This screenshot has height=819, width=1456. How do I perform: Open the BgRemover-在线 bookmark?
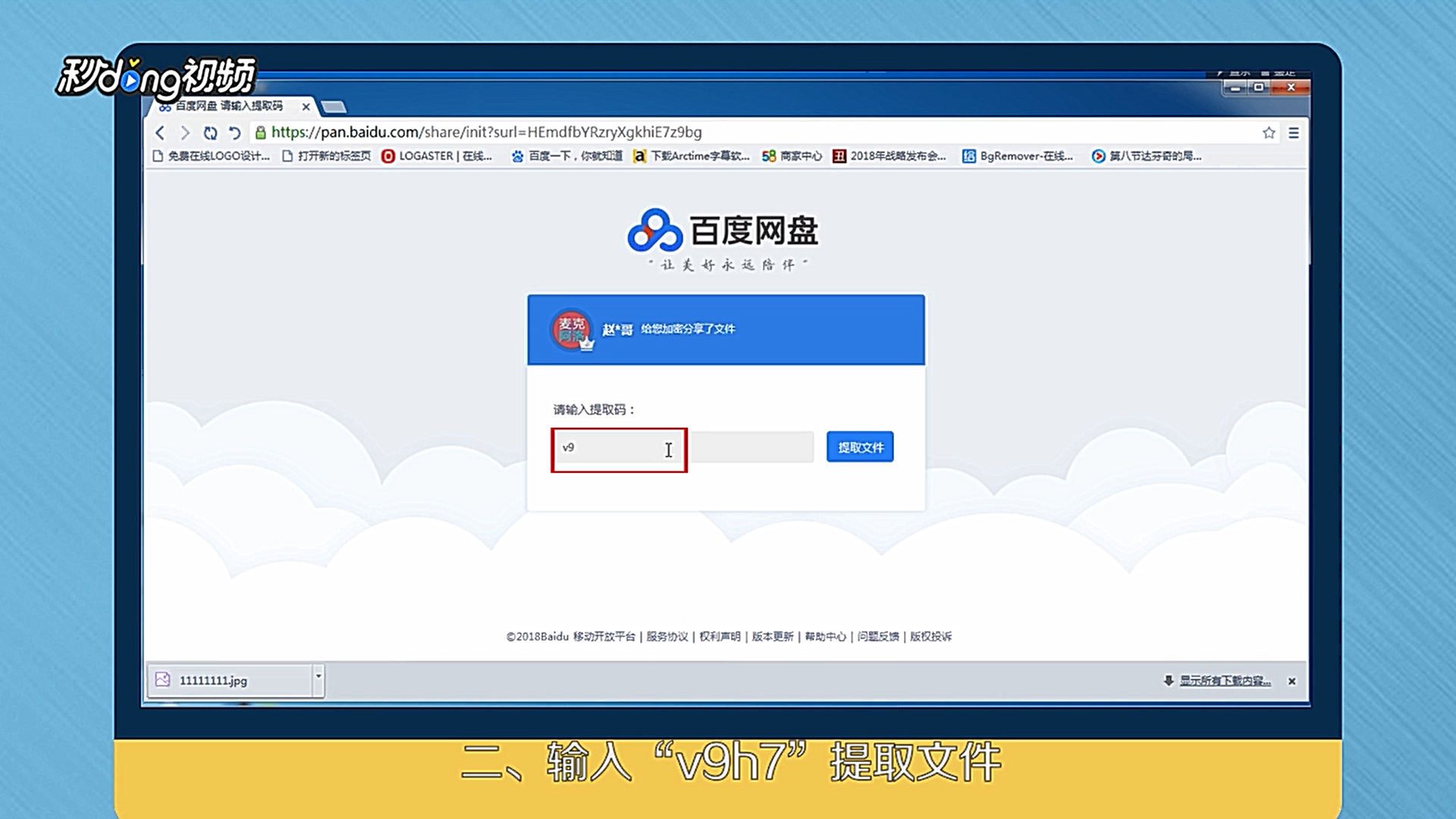coord(1018,156)
